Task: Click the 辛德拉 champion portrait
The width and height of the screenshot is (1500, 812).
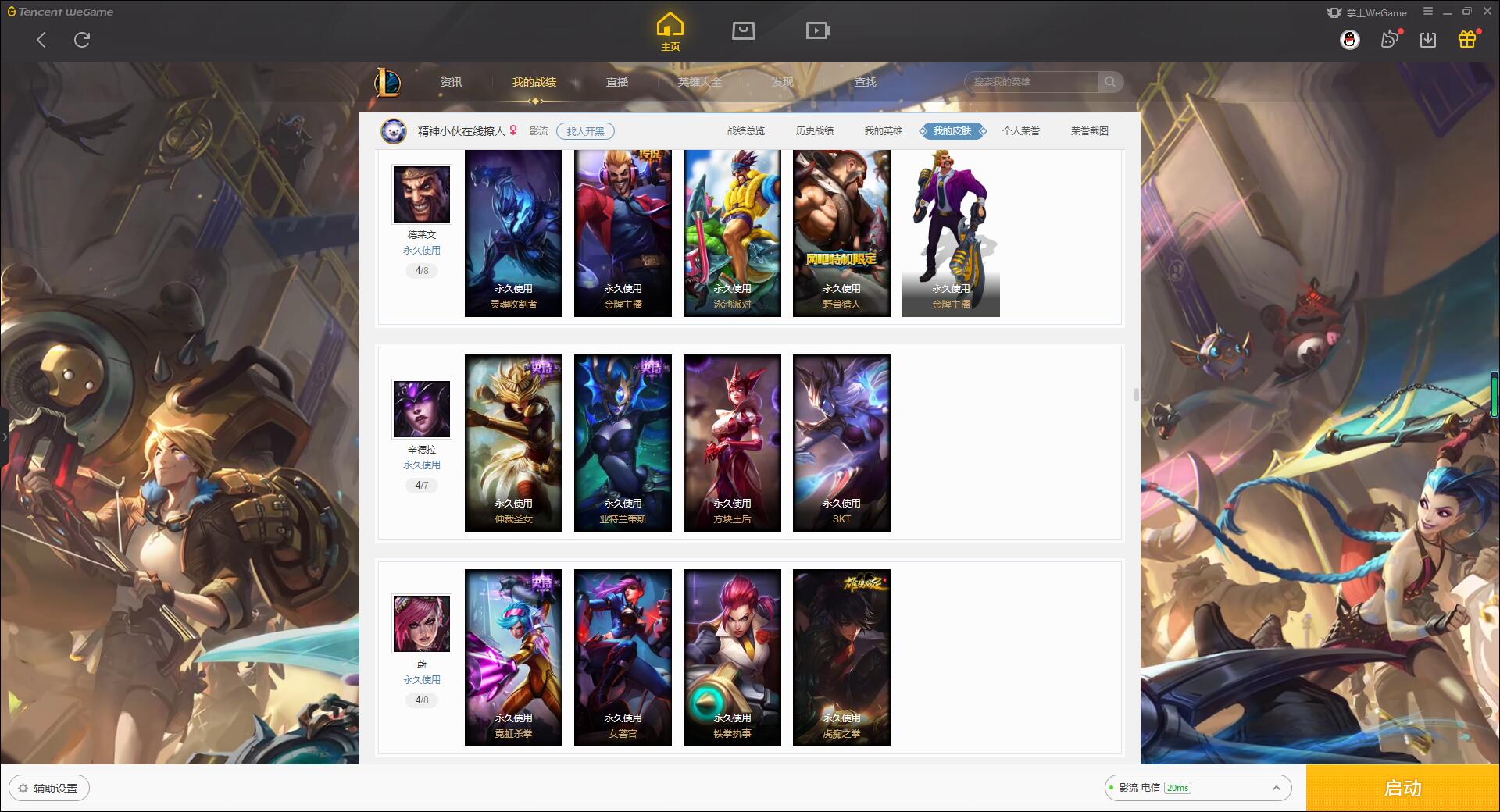Action: (x=422, y=409)
